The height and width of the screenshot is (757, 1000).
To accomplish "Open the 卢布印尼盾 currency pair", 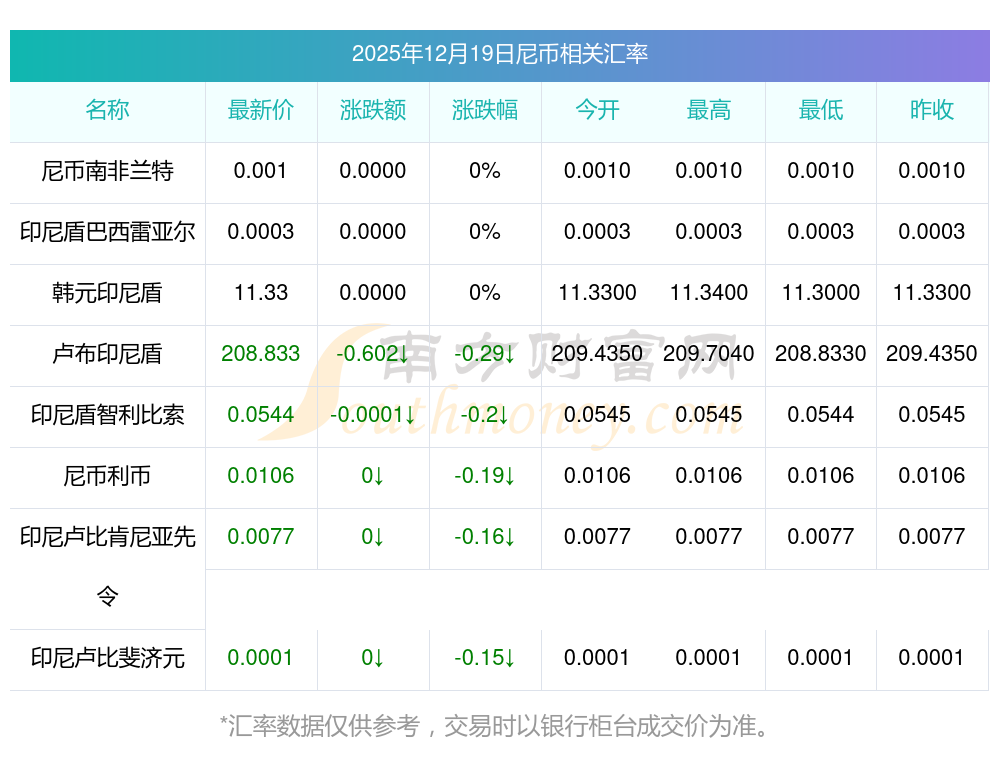I will coord(107,354).
